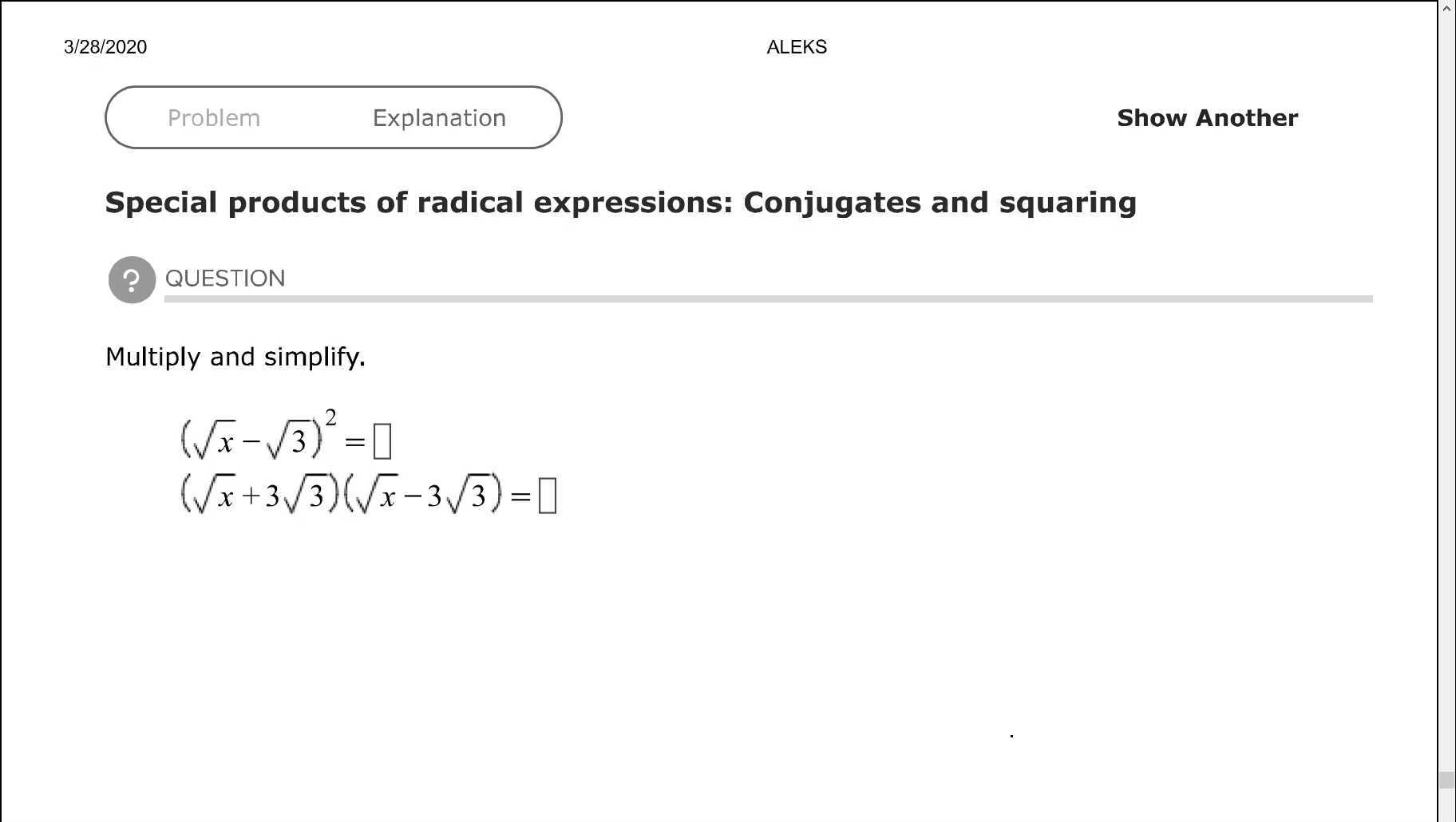The height and width of the screenshot is (822, 1456).
Task: Click the help icon preceding the question text
Action: (x=131, y=279)
